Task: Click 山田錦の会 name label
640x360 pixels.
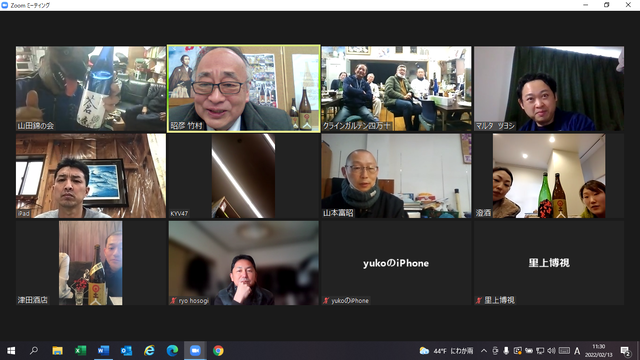Action: pyautogui.click(x=36, y=126)
